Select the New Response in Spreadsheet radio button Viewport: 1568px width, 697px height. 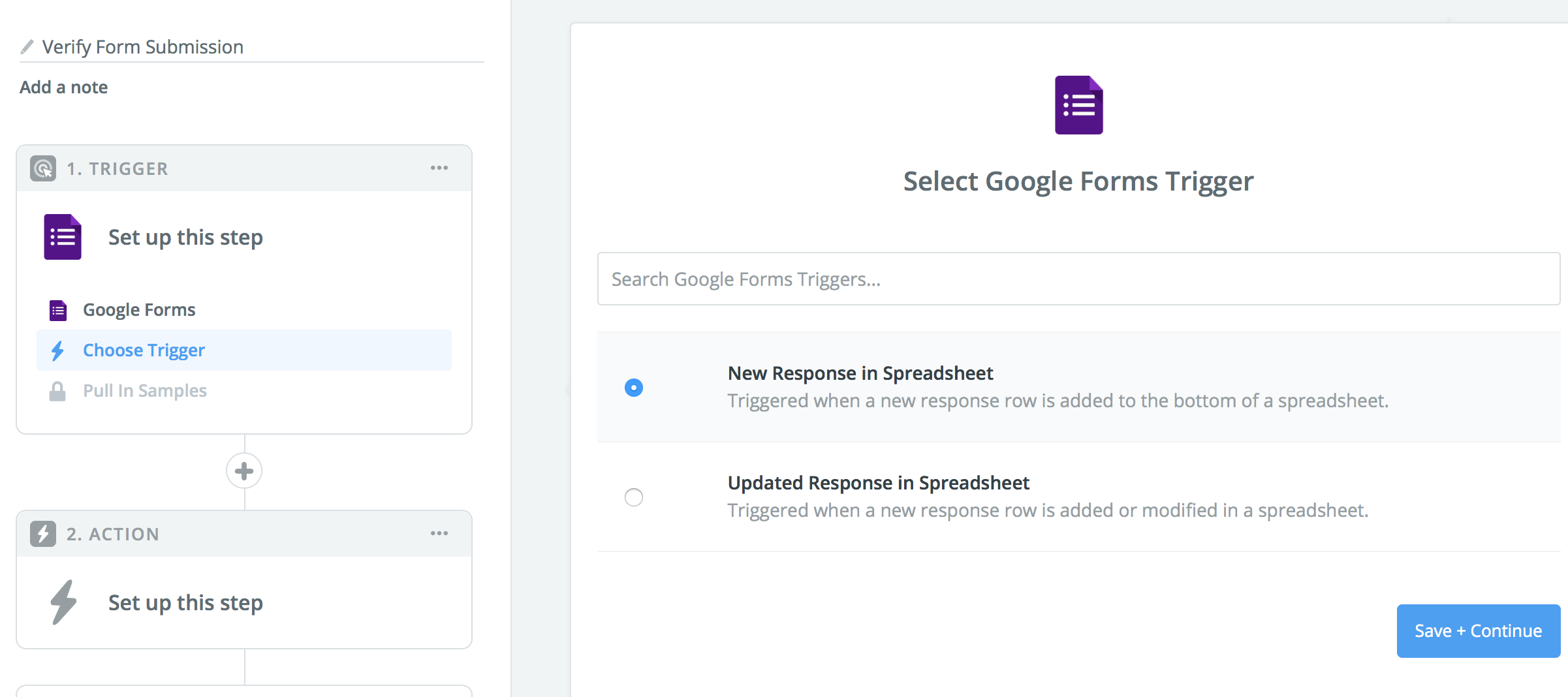pos(634,388)
